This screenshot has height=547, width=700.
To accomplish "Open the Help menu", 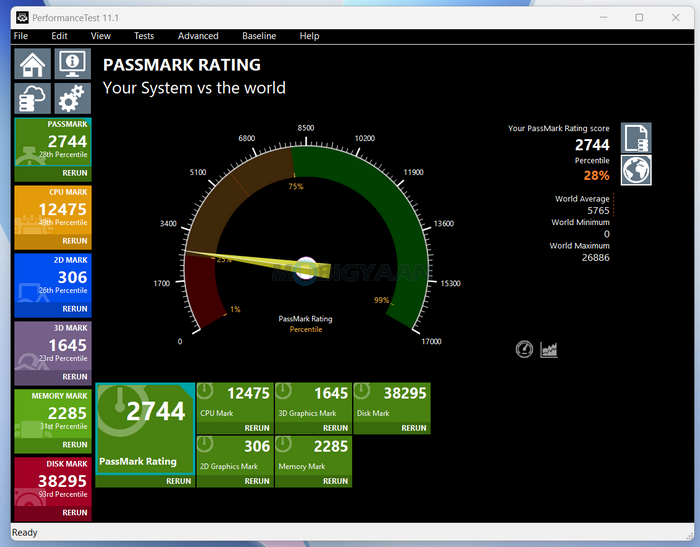I will click(309, 36).
